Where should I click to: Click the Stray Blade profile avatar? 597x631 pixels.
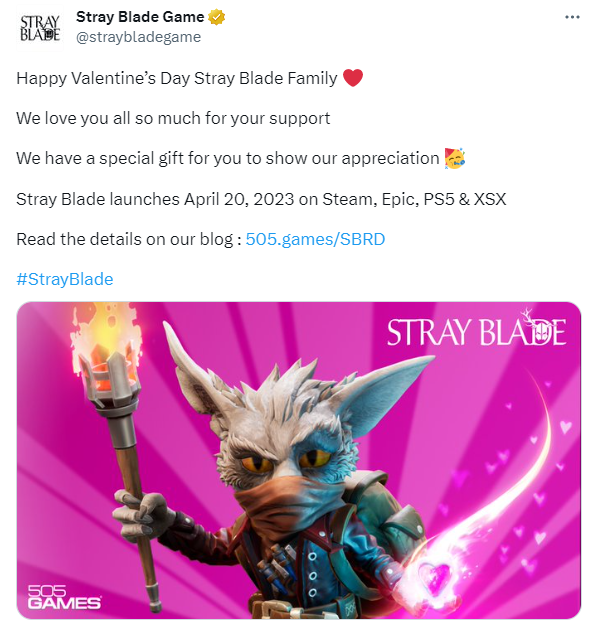[x=40, y=28]
